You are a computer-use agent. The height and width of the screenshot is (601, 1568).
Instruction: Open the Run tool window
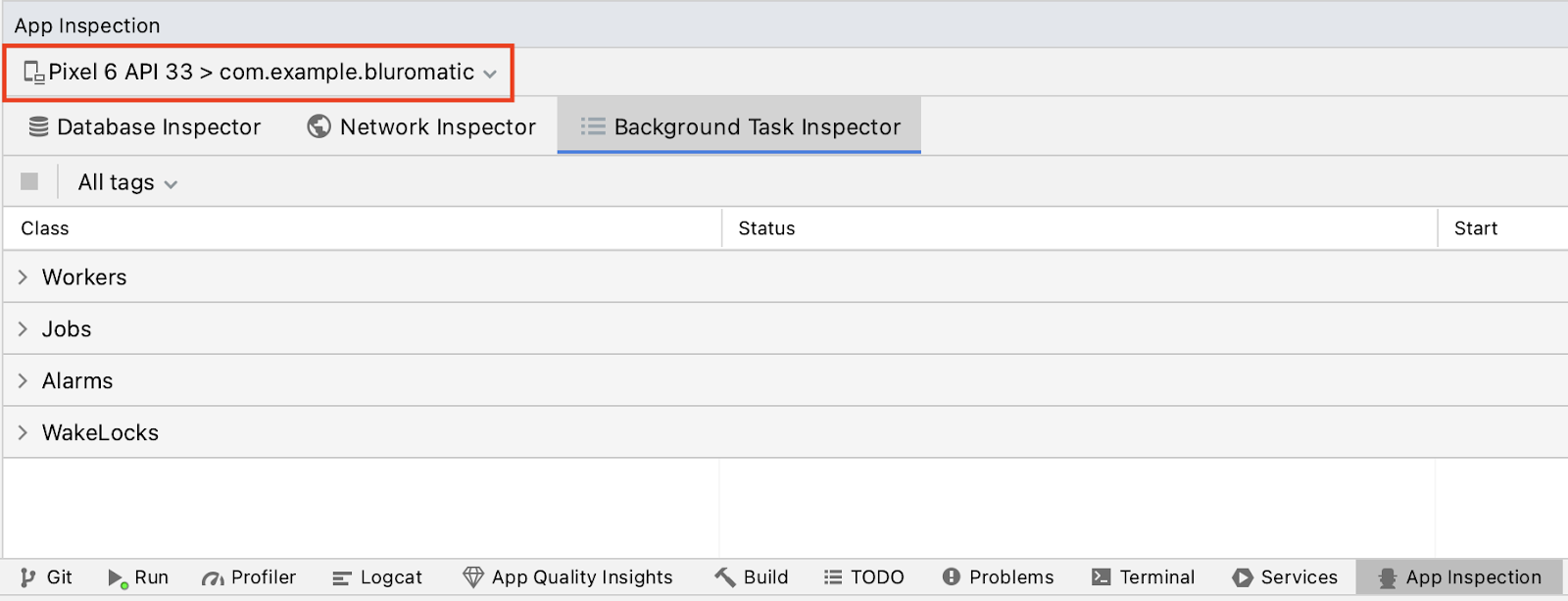[x=138, y=577]
